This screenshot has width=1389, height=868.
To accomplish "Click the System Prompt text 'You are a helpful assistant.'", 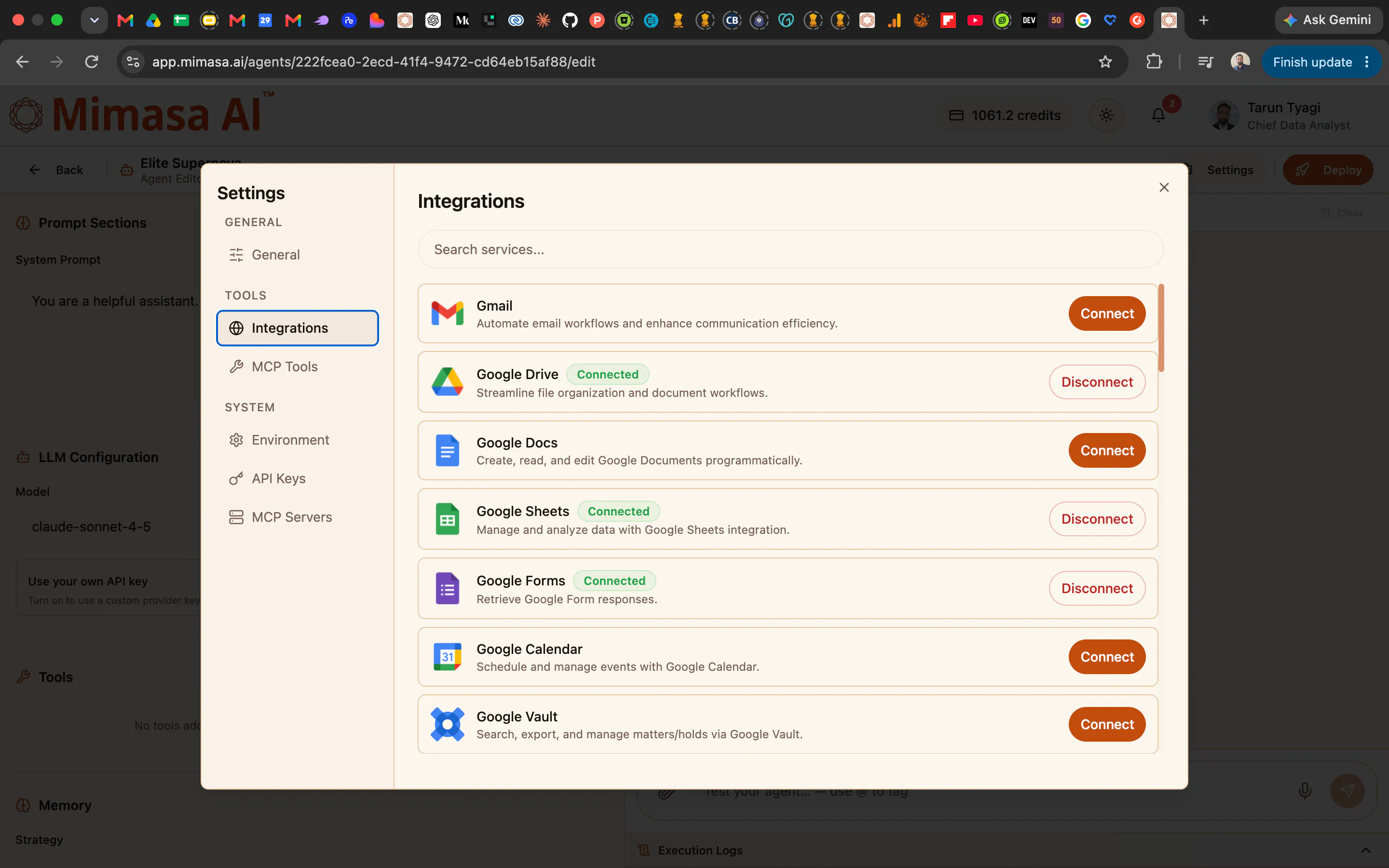I will (x=115, y=301).
